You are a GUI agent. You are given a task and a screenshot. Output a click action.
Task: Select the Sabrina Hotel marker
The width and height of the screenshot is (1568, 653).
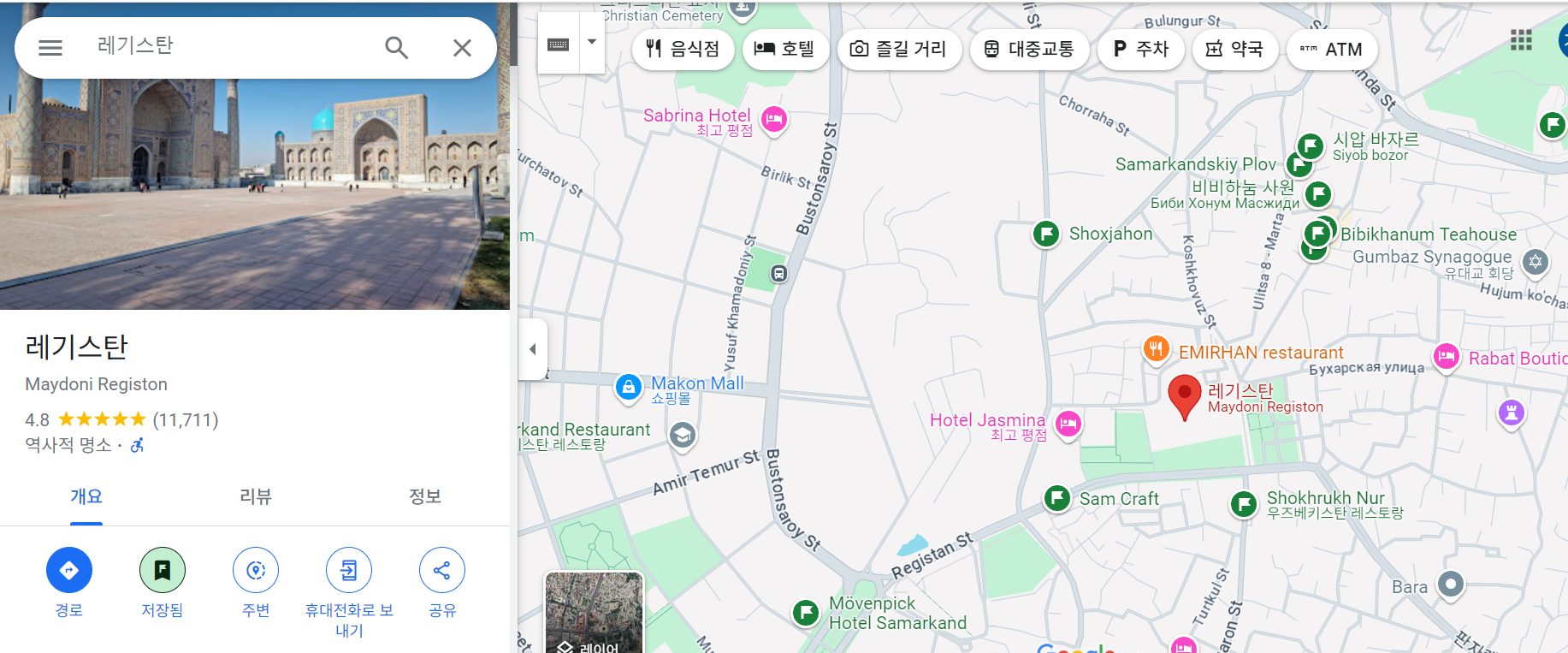click(x=774, y=119)
